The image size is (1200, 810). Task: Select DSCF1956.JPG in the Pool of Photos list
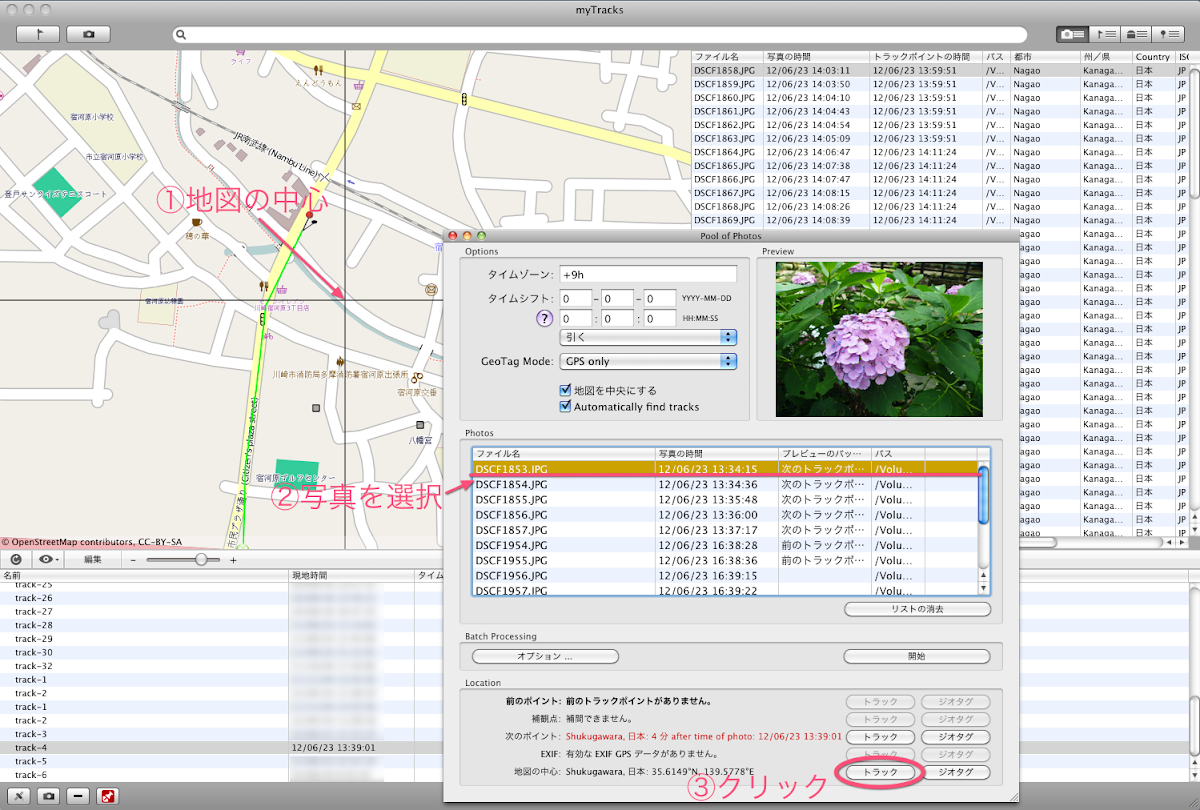pos(724,576)
